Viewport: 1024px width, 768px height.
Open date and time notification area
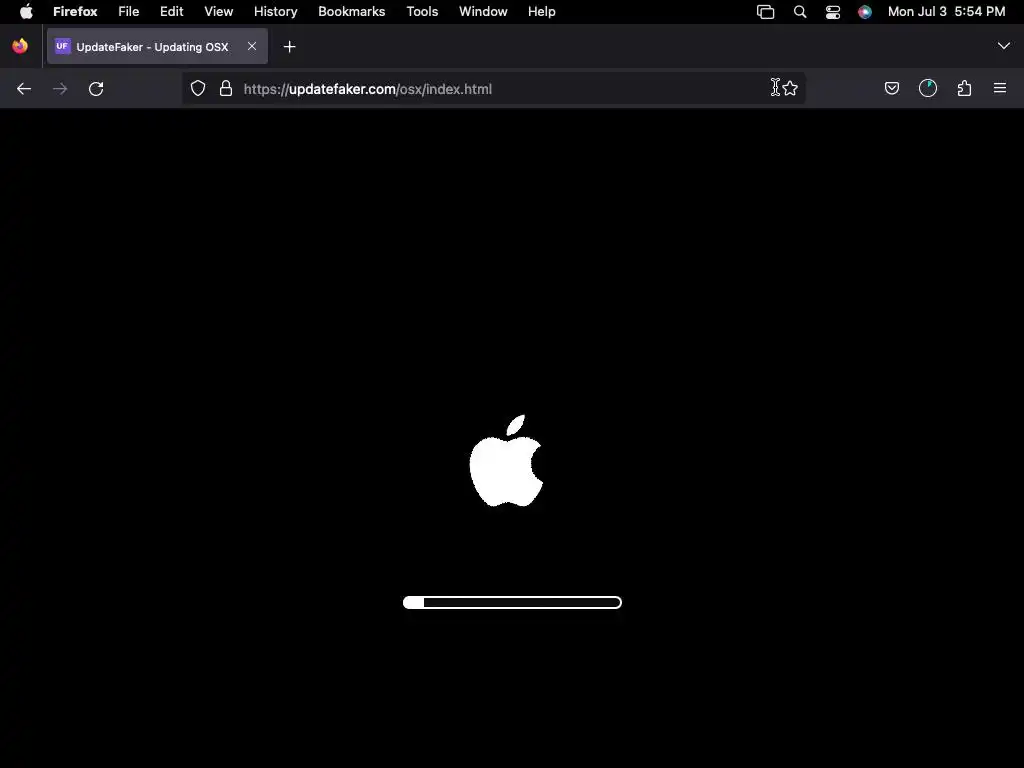pyautogui.click(x=946, y=12)
